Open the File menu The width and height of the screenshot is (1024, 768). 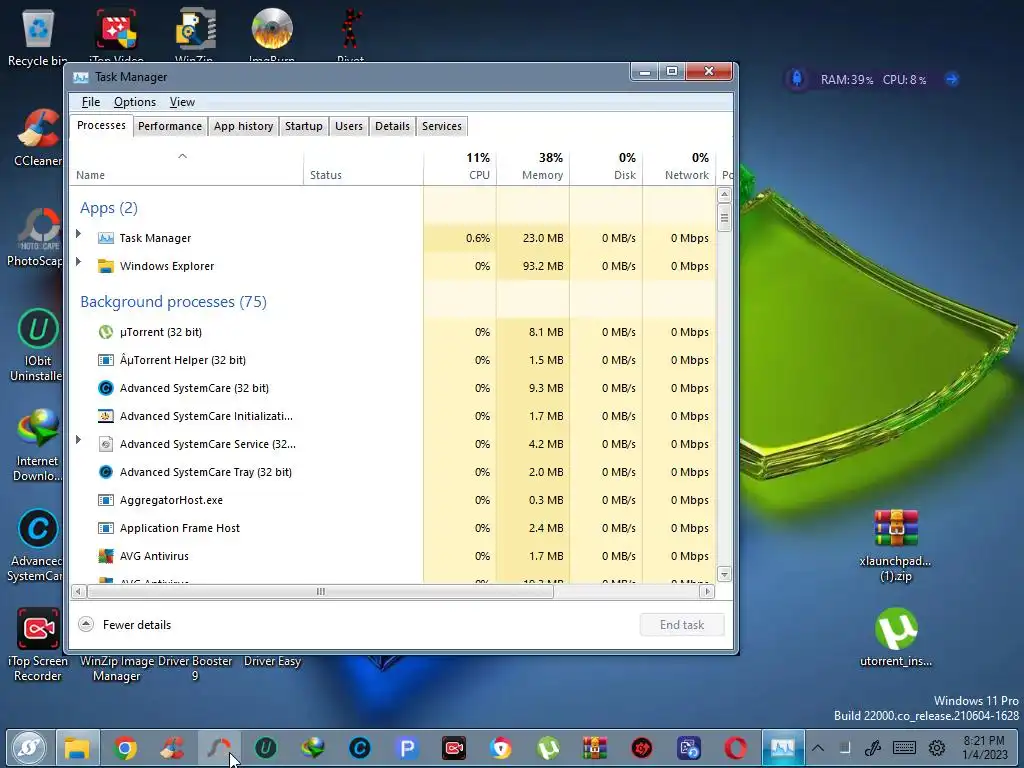[x=91, y=102]
